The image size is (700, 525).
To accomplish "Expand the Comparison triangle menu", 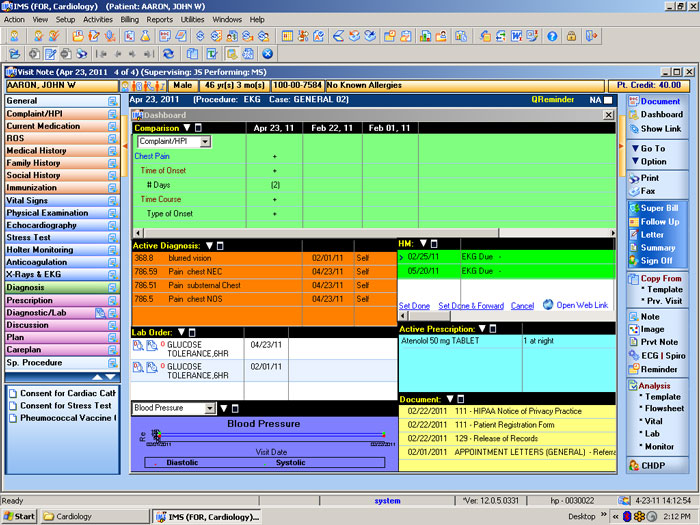I will click(x=187, y=128).
